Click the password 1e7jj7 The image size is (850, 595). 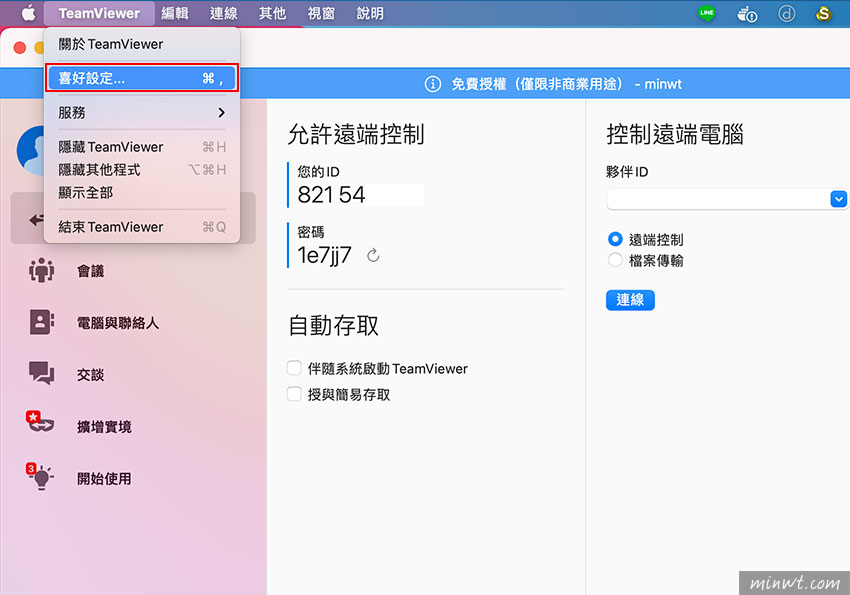tap(324, 255)
